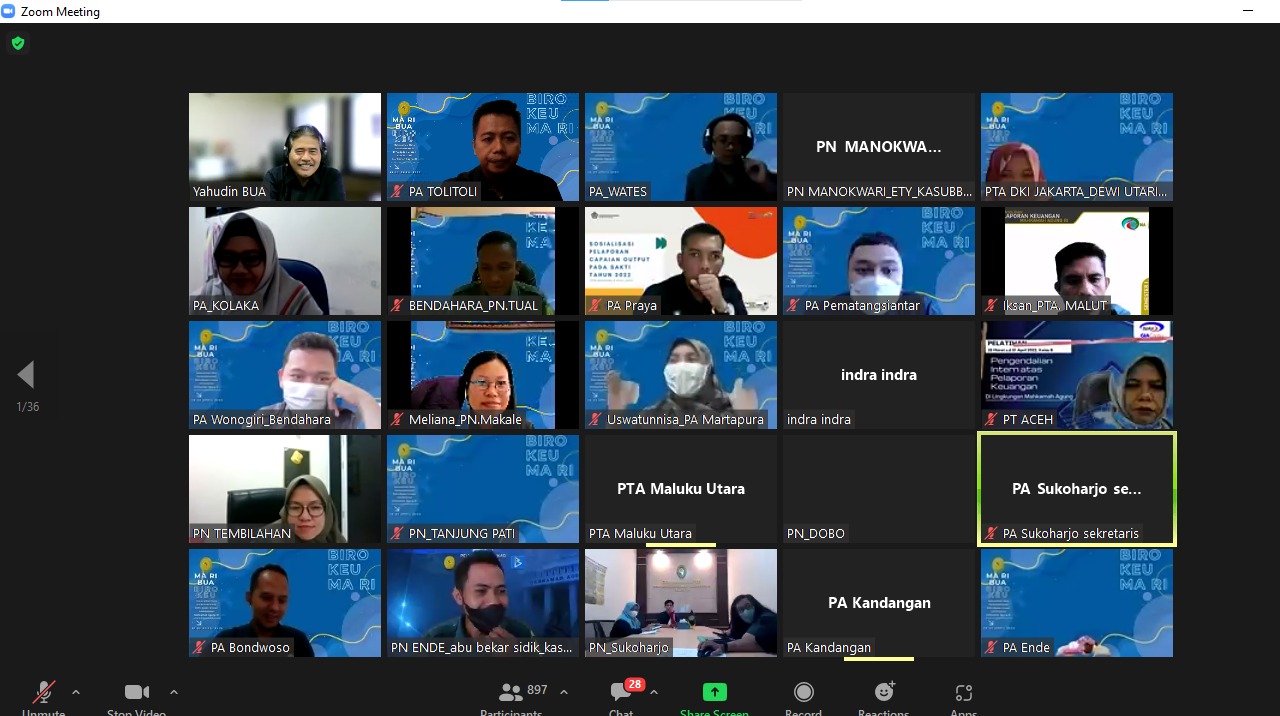Go to previous gallery page arrow
1280x716 pixels.
(26, 375)
